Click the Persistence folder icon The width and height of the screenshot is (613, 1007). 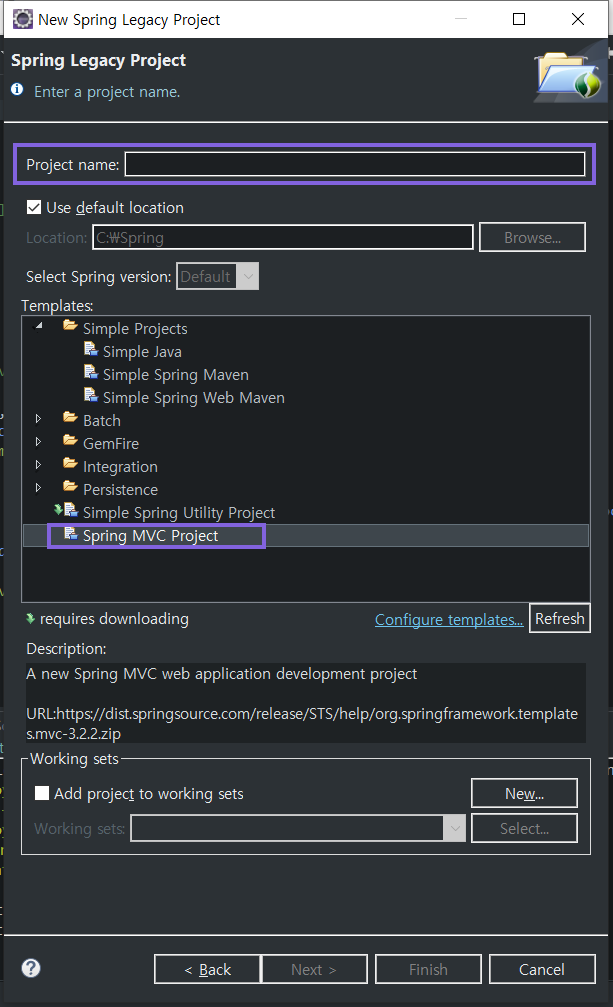click(71, 487)
